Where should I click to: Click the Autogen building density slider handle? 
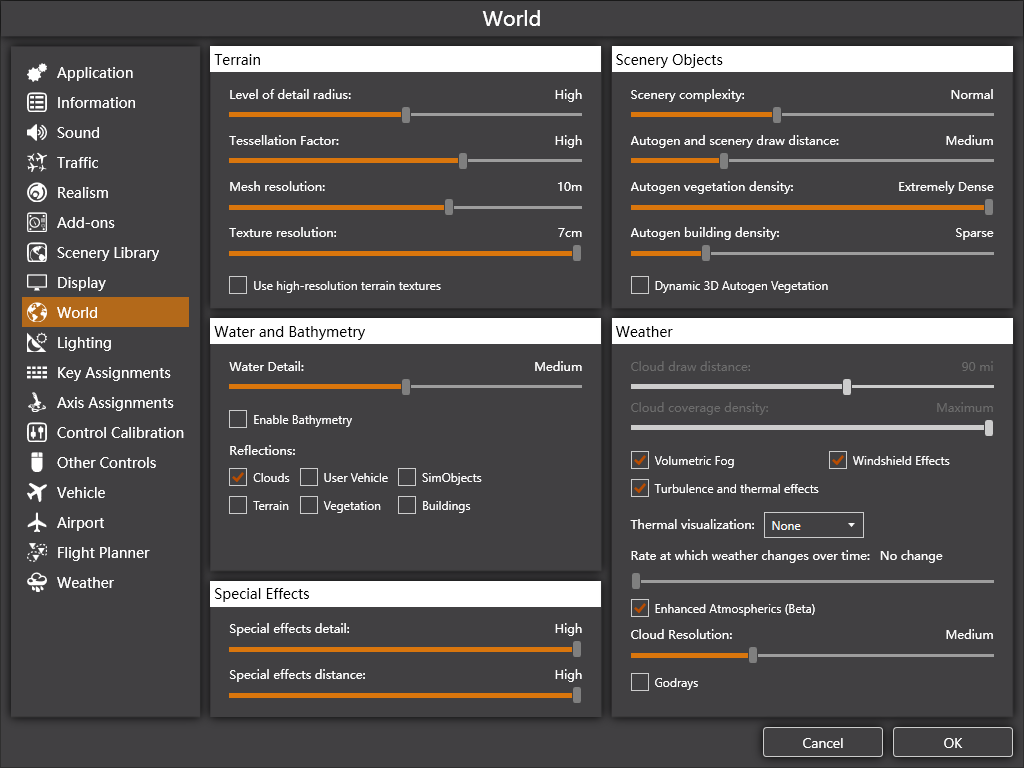(706, 253)
